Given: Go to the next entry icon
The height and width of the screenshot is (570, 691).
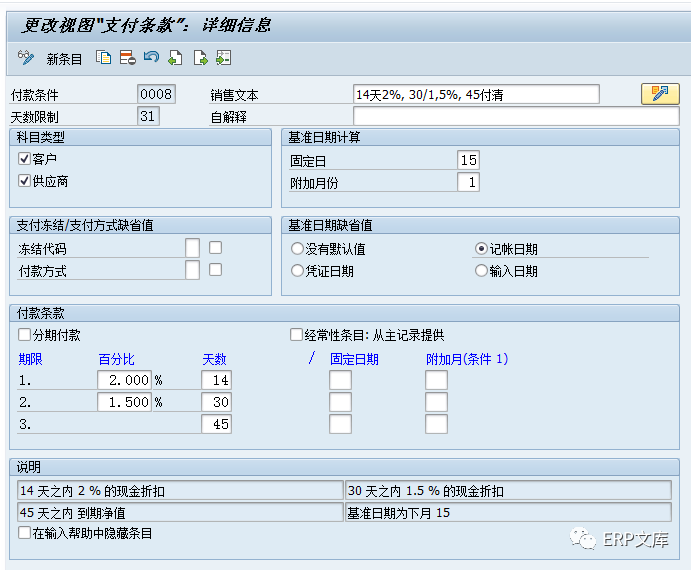Looking at the screenshot, I should [200, 58].
